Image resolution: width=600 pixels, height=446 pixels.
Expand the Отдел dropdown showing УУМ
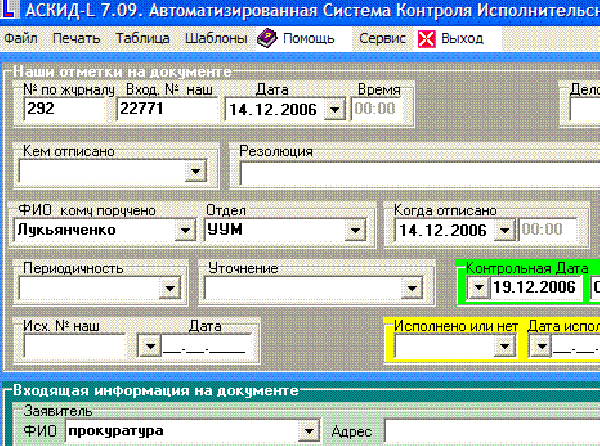point(355,230)
